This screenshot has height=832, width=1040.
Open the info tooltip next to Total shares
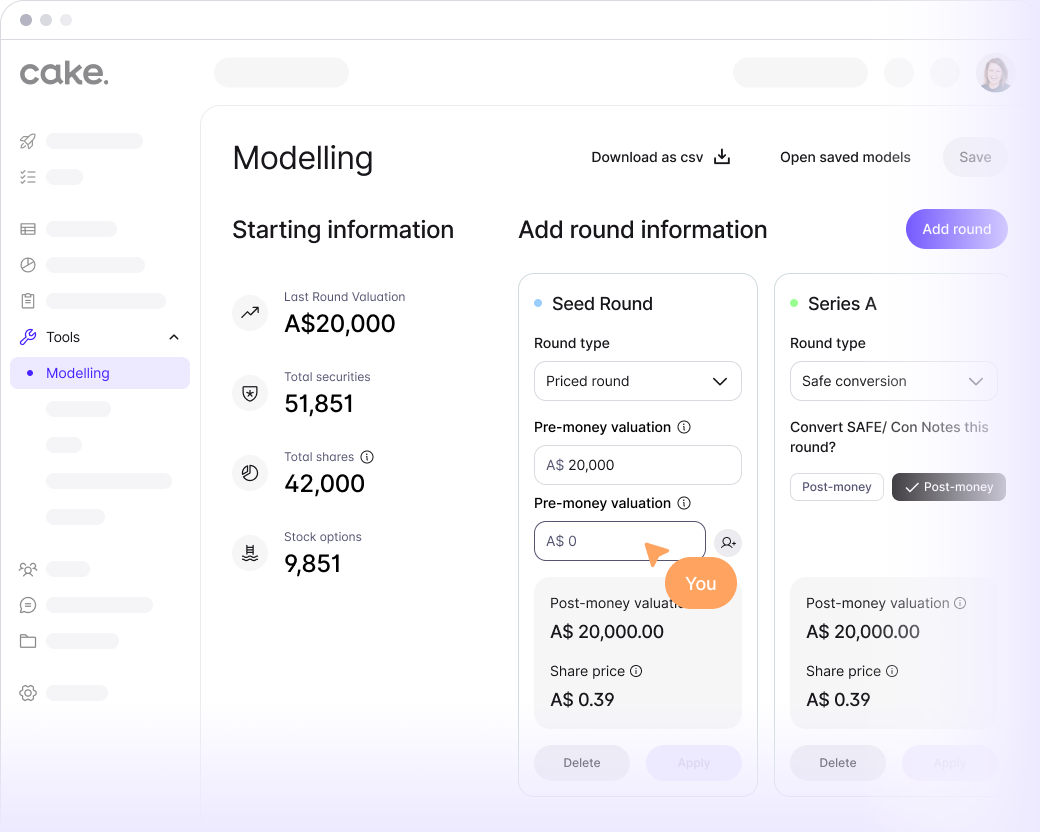pyautogui.click(x=367, y=457)
